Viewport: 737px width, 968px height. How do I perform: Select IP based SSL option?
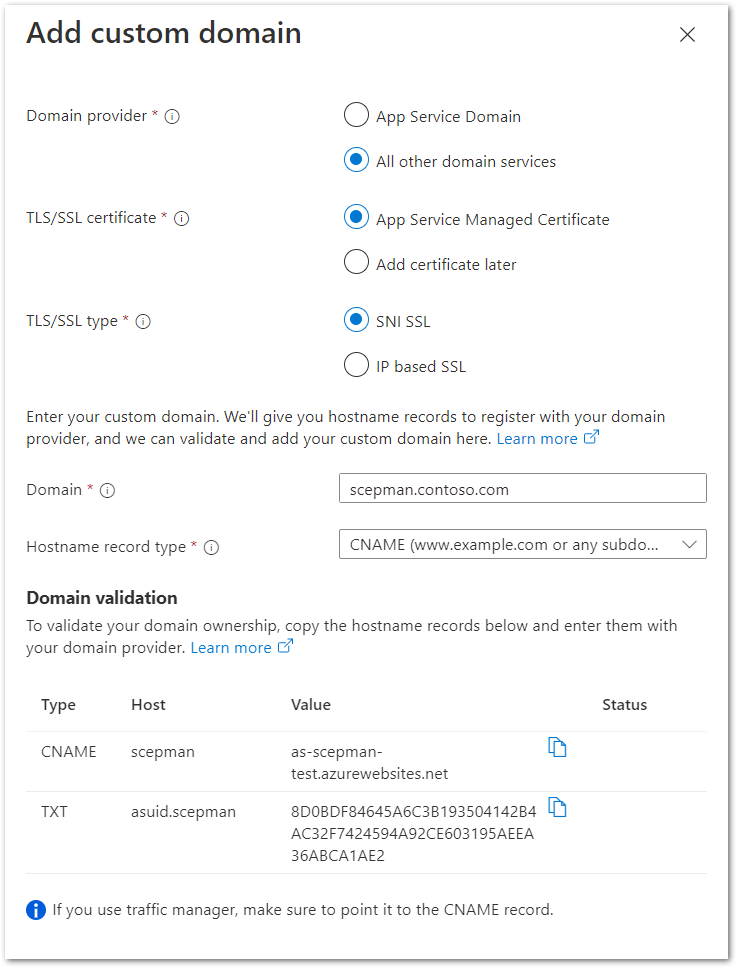point(356,365)
